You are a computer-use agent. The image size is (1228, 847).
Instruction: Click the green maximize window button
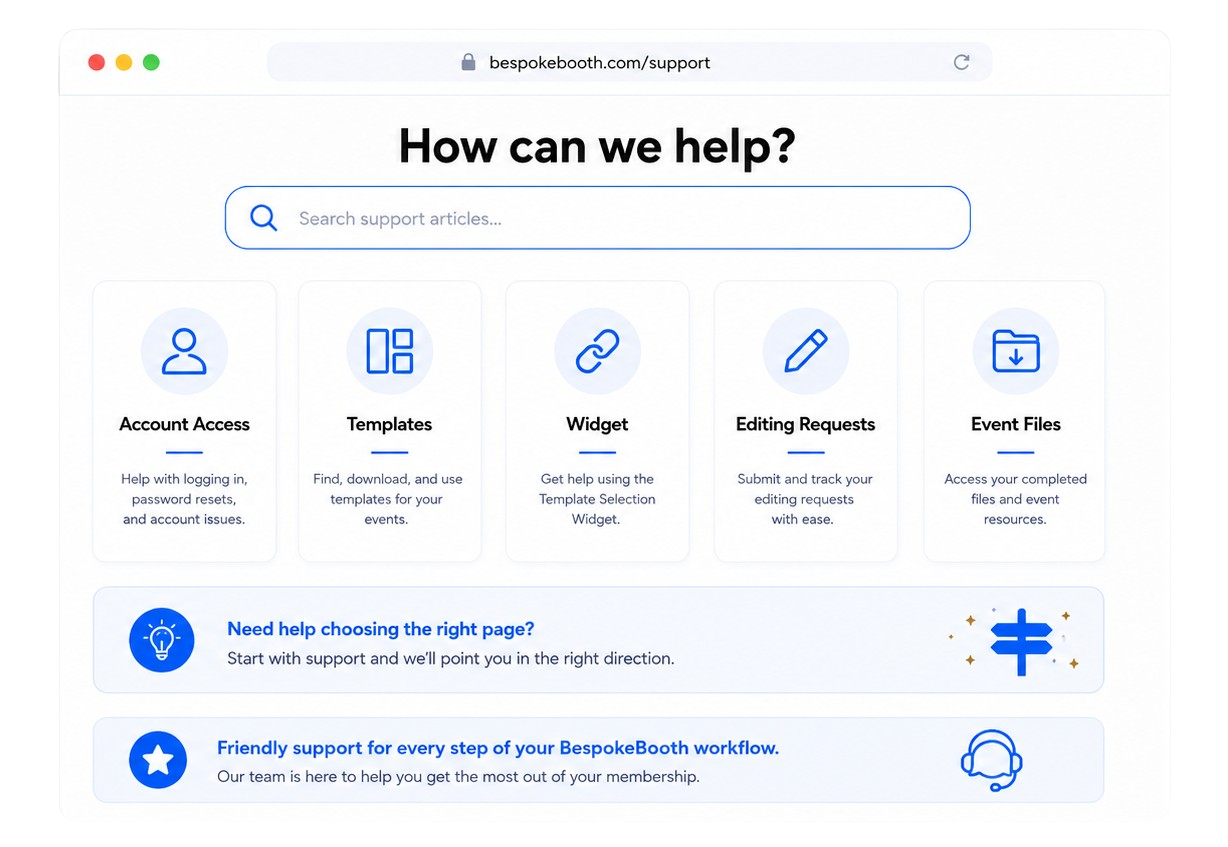click(x=151, y=62)
